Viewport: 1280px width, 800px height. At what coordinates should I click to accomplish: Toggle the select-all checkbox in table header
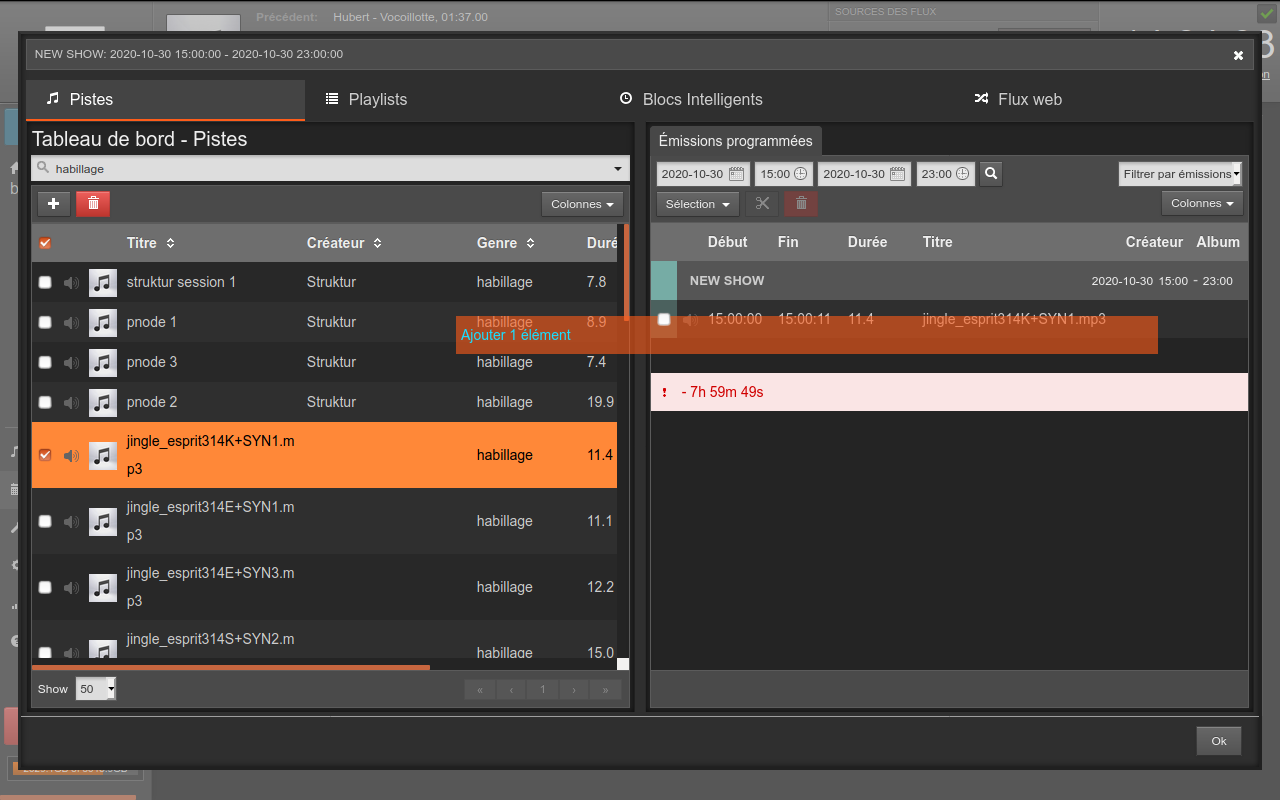(x=45, y=243)
